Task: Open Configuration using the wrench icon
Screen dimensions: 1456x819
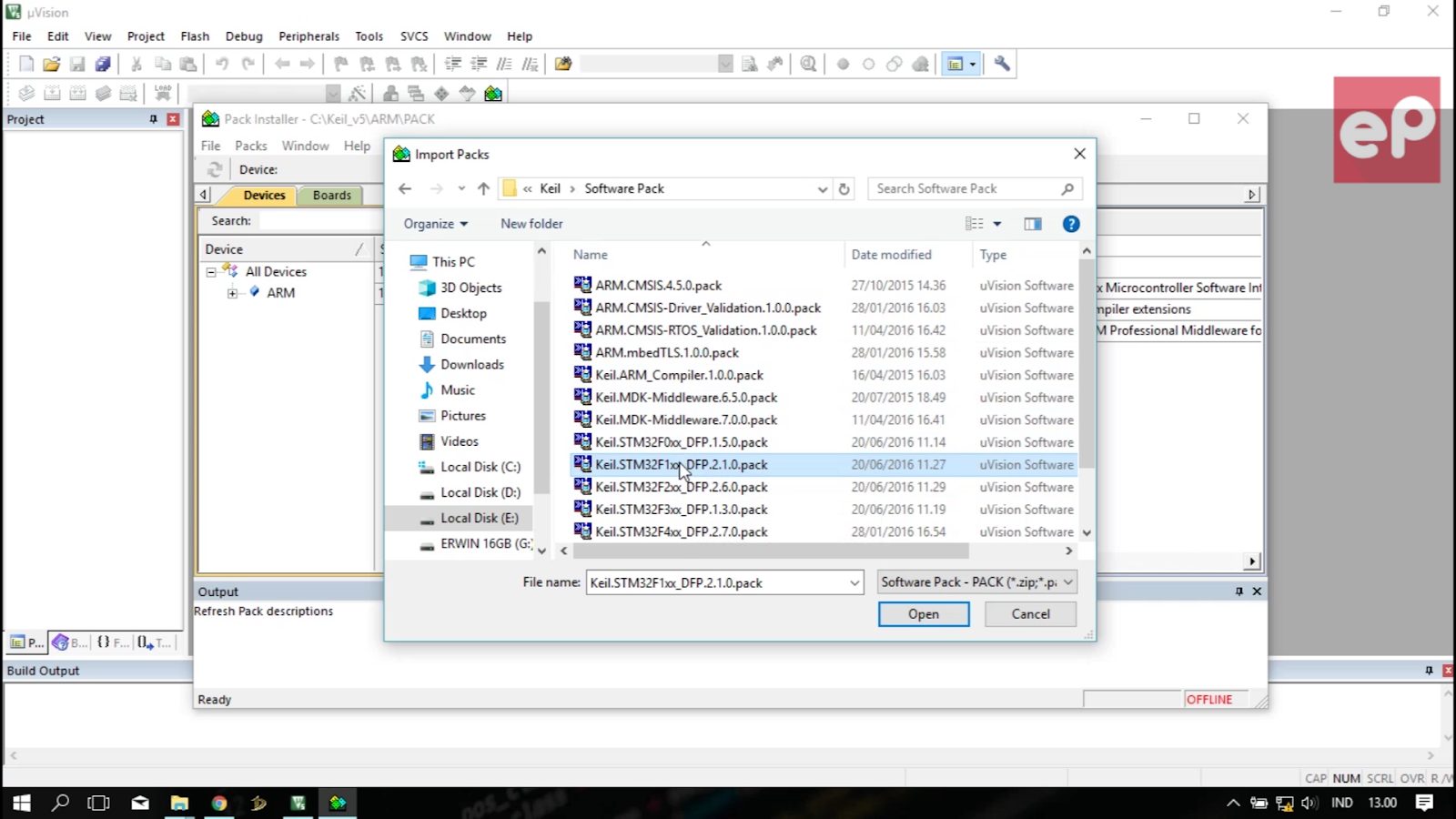Action: [1002, 64]
